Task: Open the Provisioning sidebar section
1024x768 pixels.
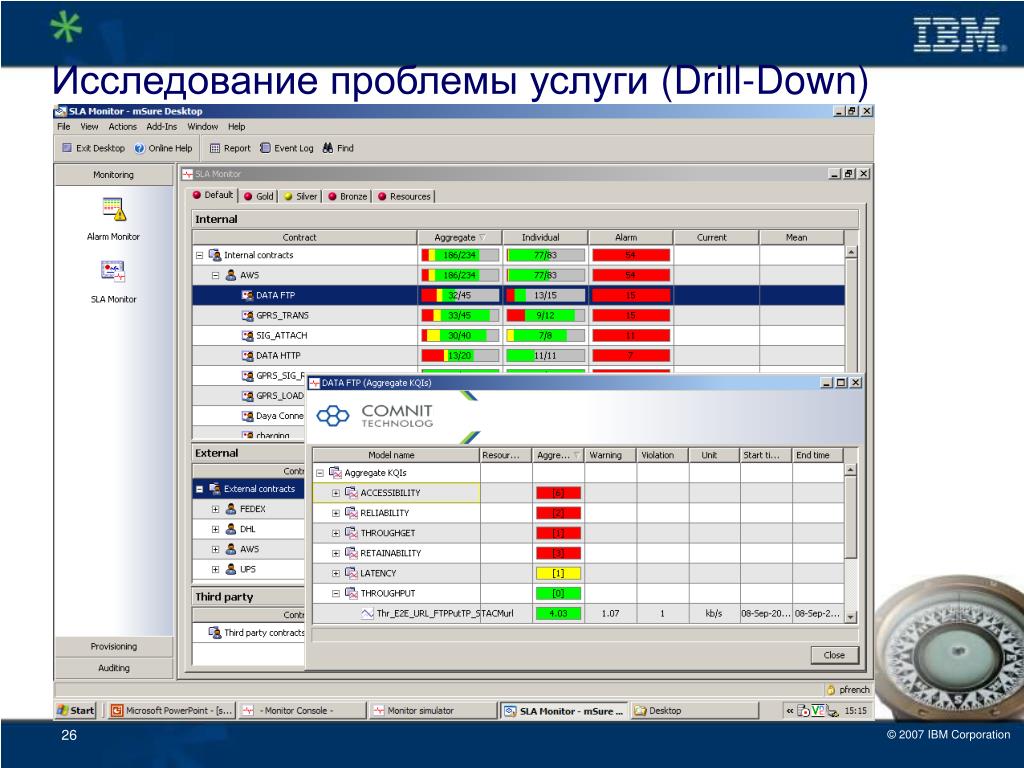Action: [114, 647]
